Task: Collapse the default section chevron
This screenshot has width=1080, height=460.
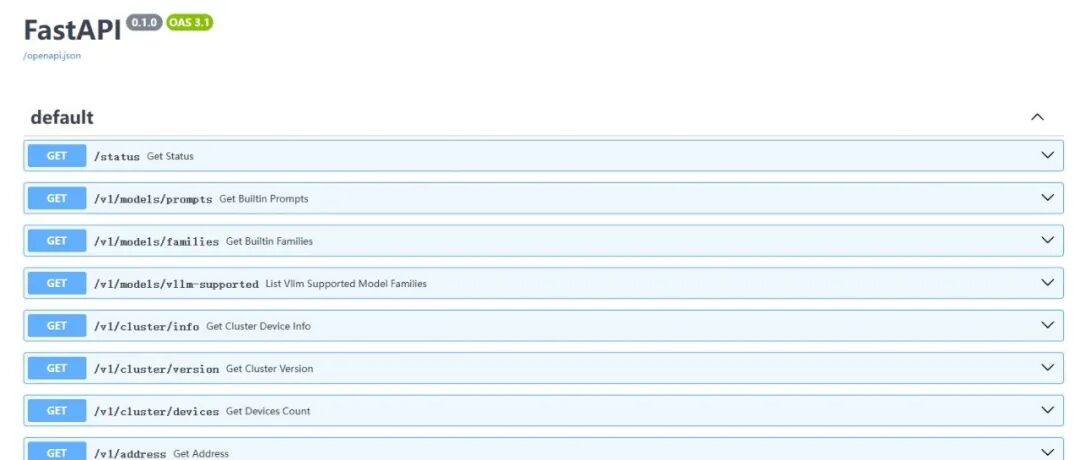Action: pyautogui.click(x=1037, y=117)
